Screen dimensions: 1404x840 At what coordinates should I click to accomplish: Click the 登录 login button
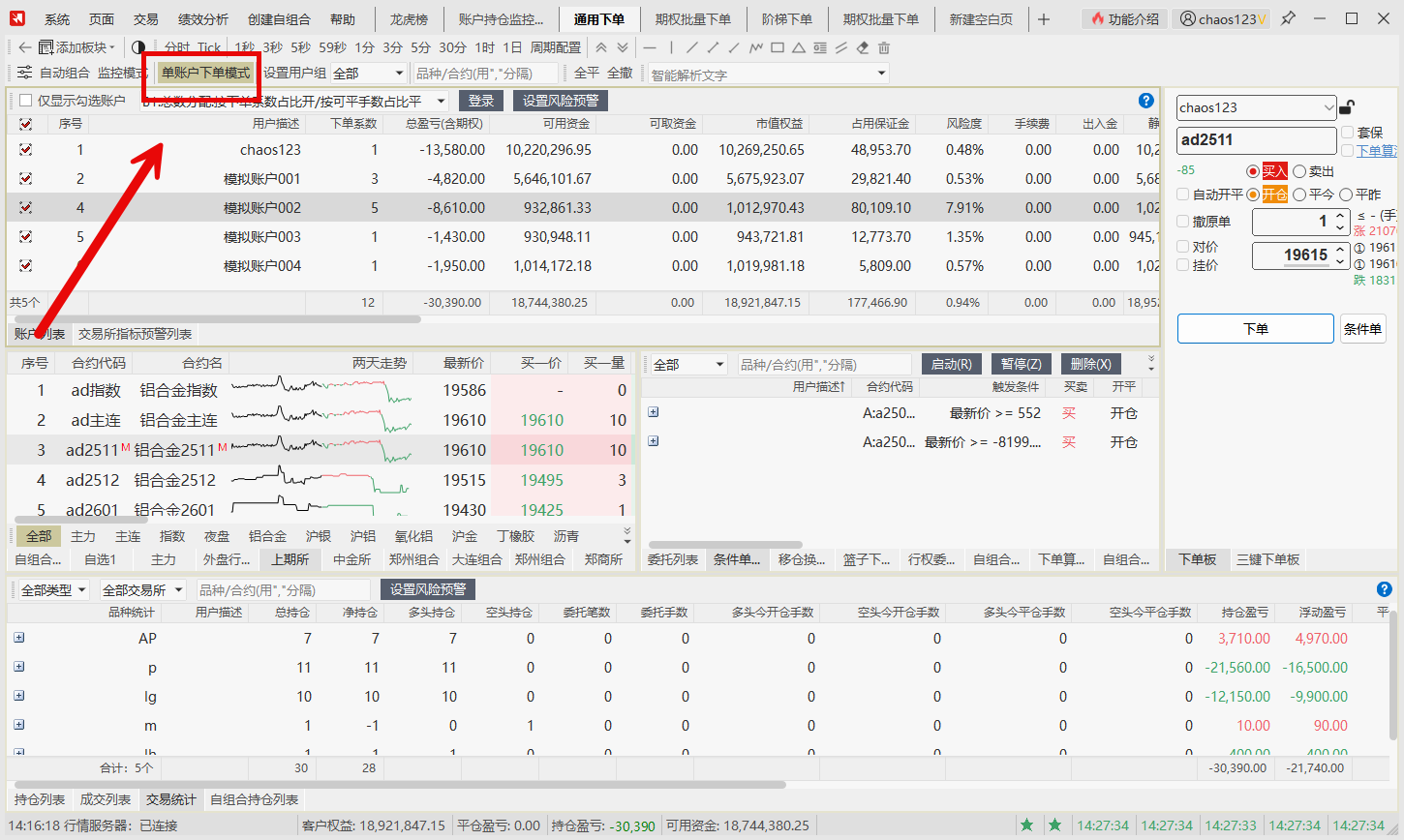tap(481, 101)
